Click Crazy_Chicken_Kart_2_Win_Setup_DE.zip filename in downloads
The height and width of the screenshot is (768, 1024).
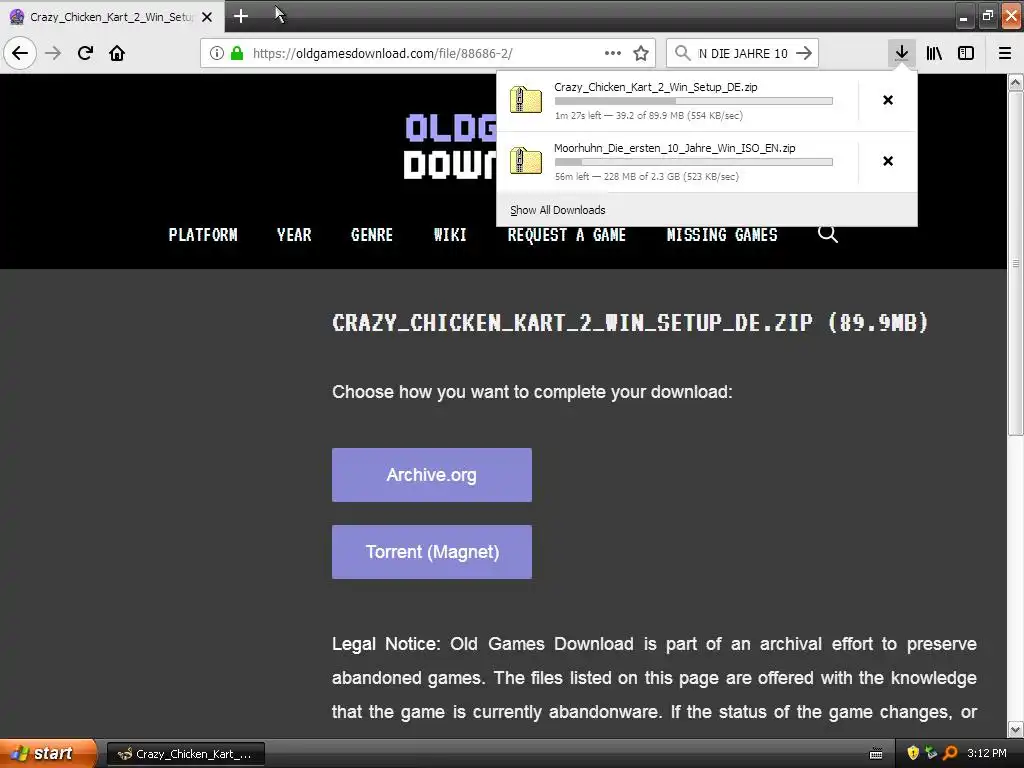point(656,87)
